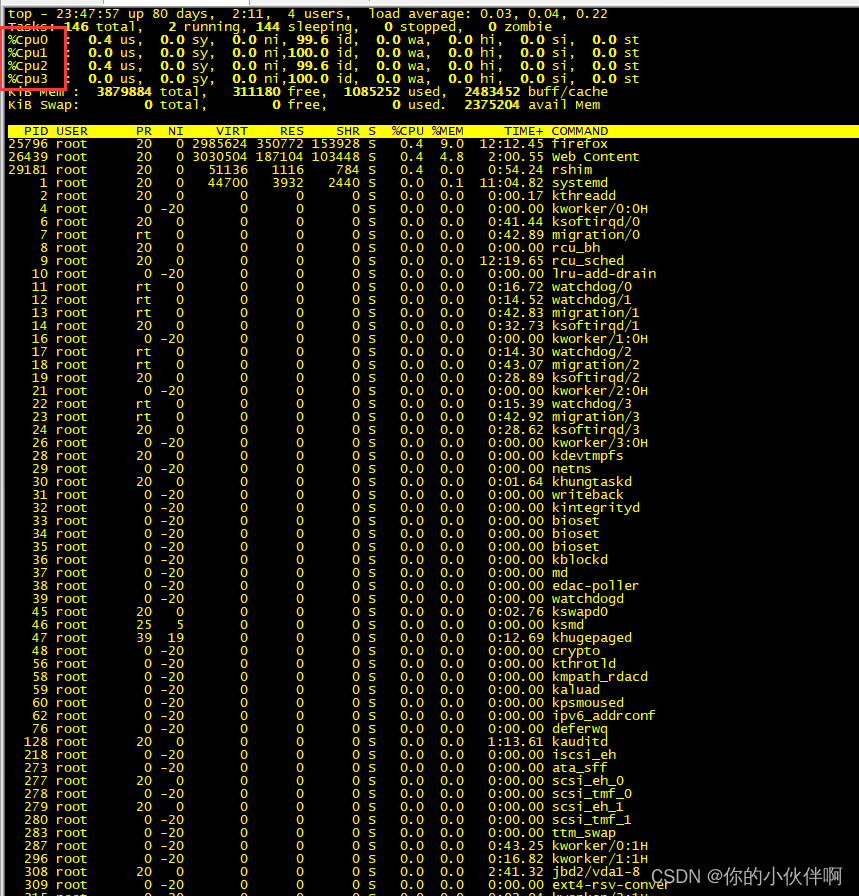The height and width of the screenshot is (896, 859).
Task: Click the kworker/1:0H command name
Action: [600, 339]
